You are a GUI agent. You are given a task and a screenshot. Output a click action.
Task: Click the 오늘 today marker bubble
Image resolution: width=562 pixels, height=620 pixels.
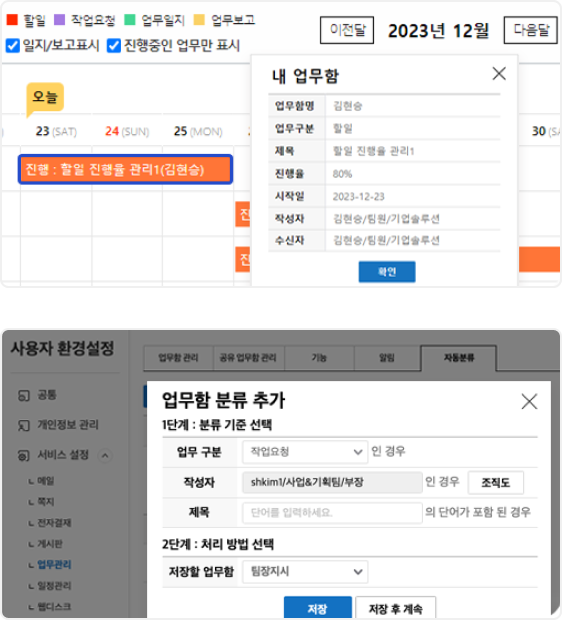45,97
